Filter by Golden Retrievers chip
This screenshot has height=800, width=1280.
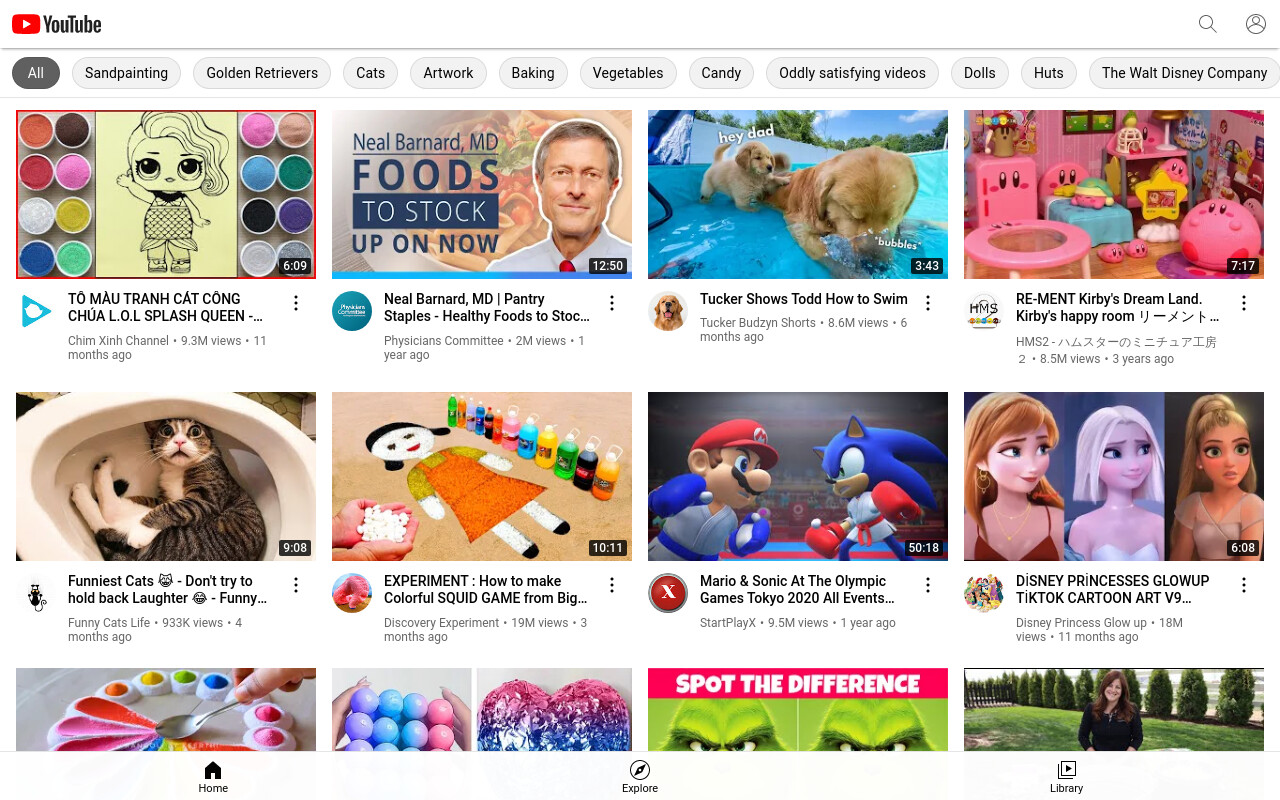[x=262, y=73]
